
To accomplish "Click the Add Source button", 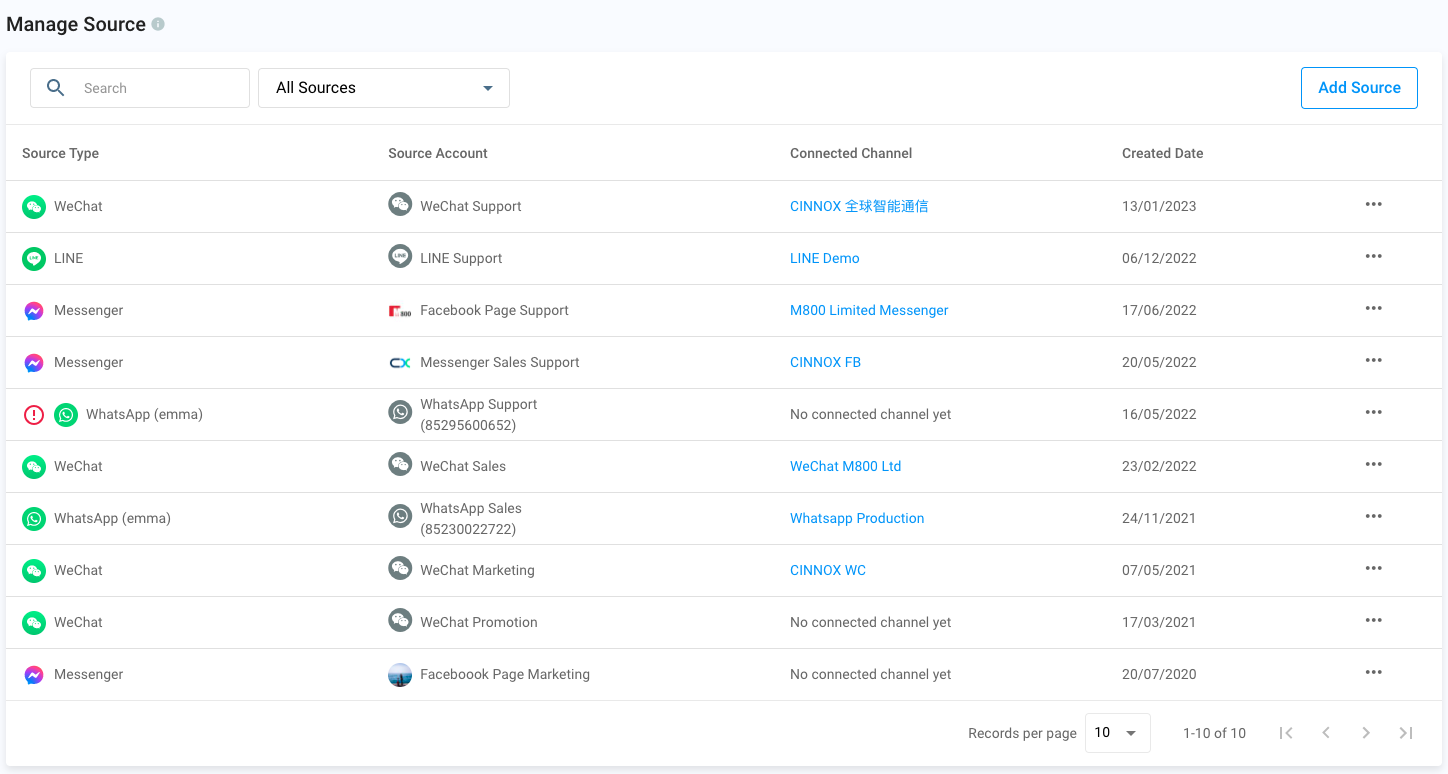I will click(x=1359, y=88).
